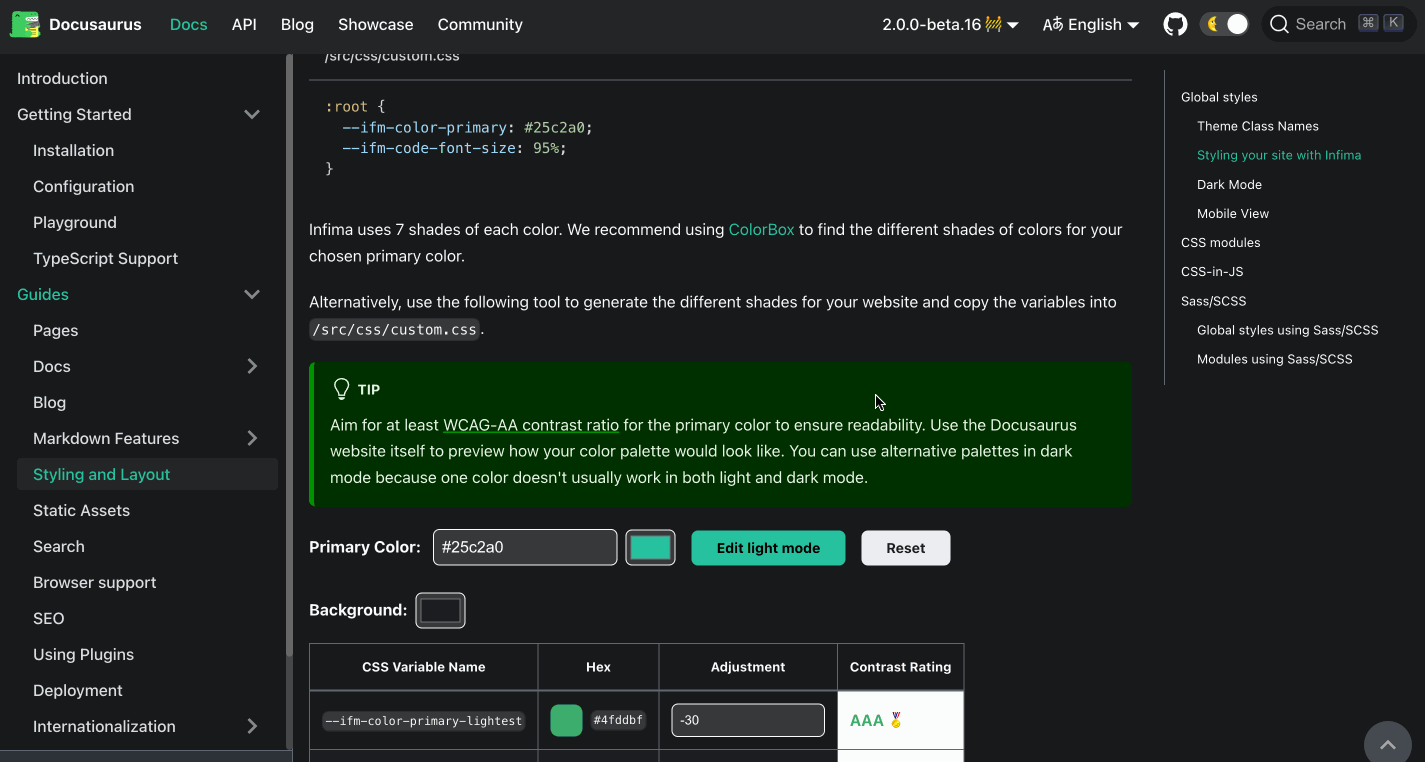Switch to the Blog navbar tab

297,24
